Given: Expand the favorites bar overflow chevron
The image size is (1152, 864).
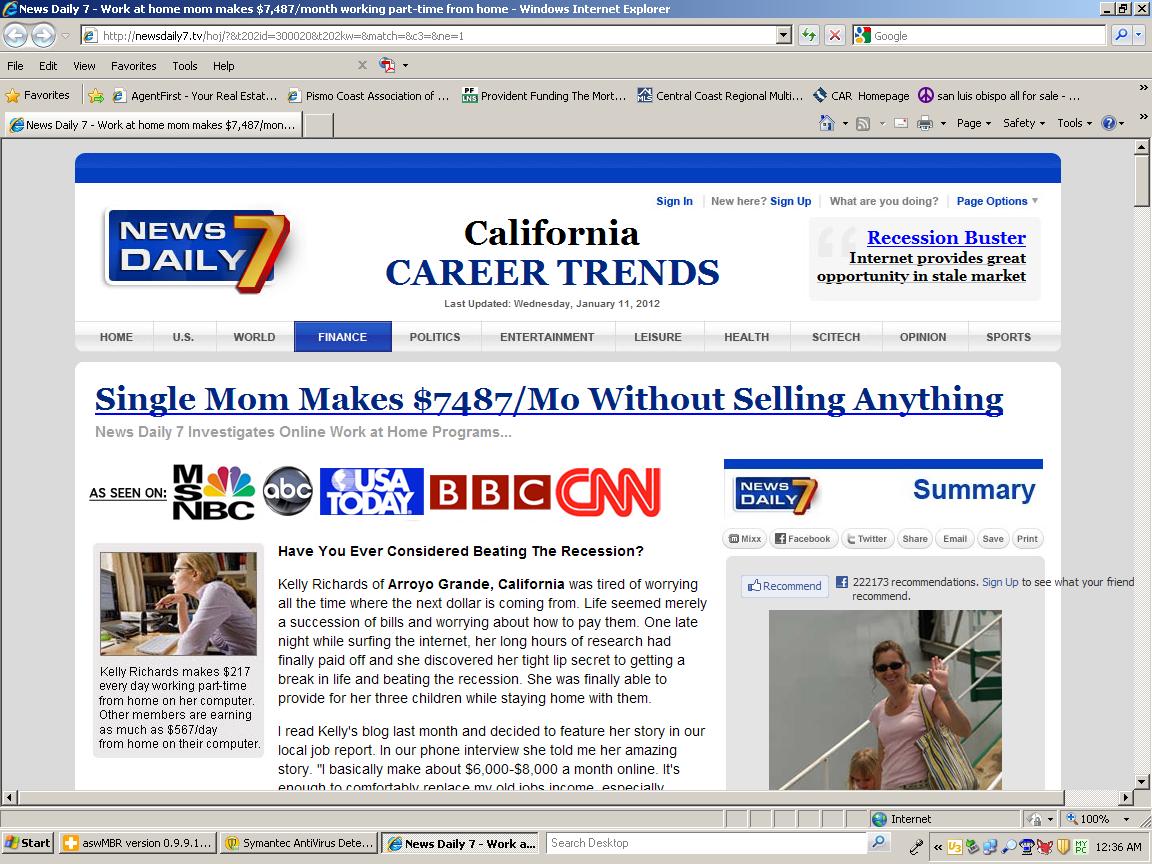Looking at the screenshot, I should (x=1143, y=88).
